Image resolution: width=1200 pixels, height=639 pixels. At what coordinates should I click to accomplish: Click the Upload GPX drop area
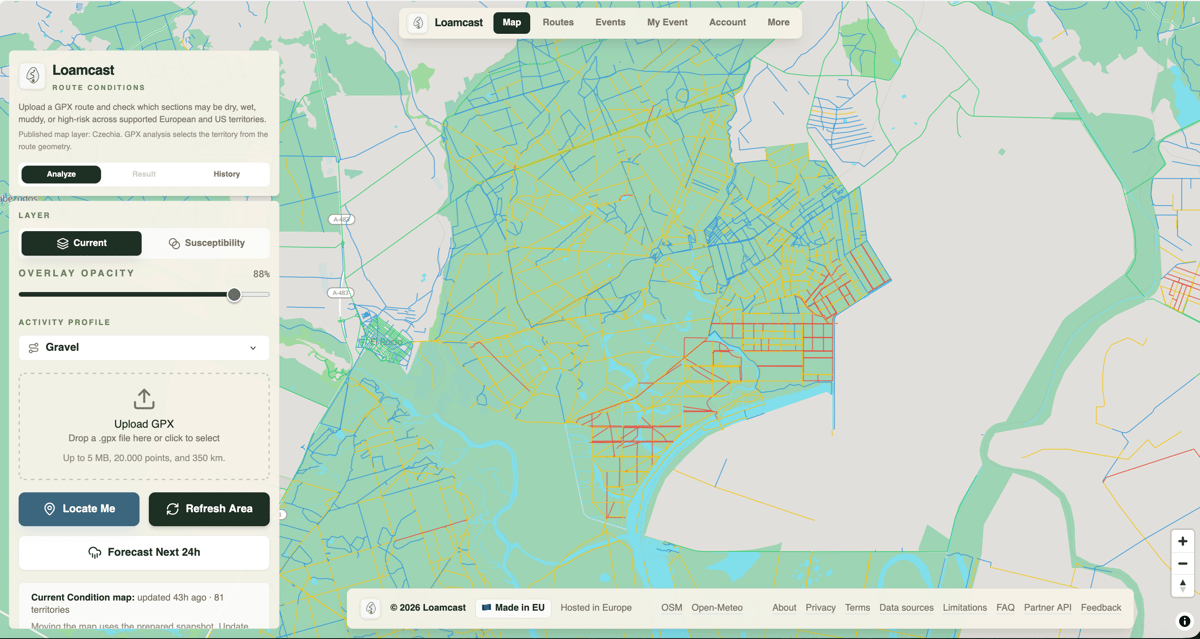click(144, 427)
